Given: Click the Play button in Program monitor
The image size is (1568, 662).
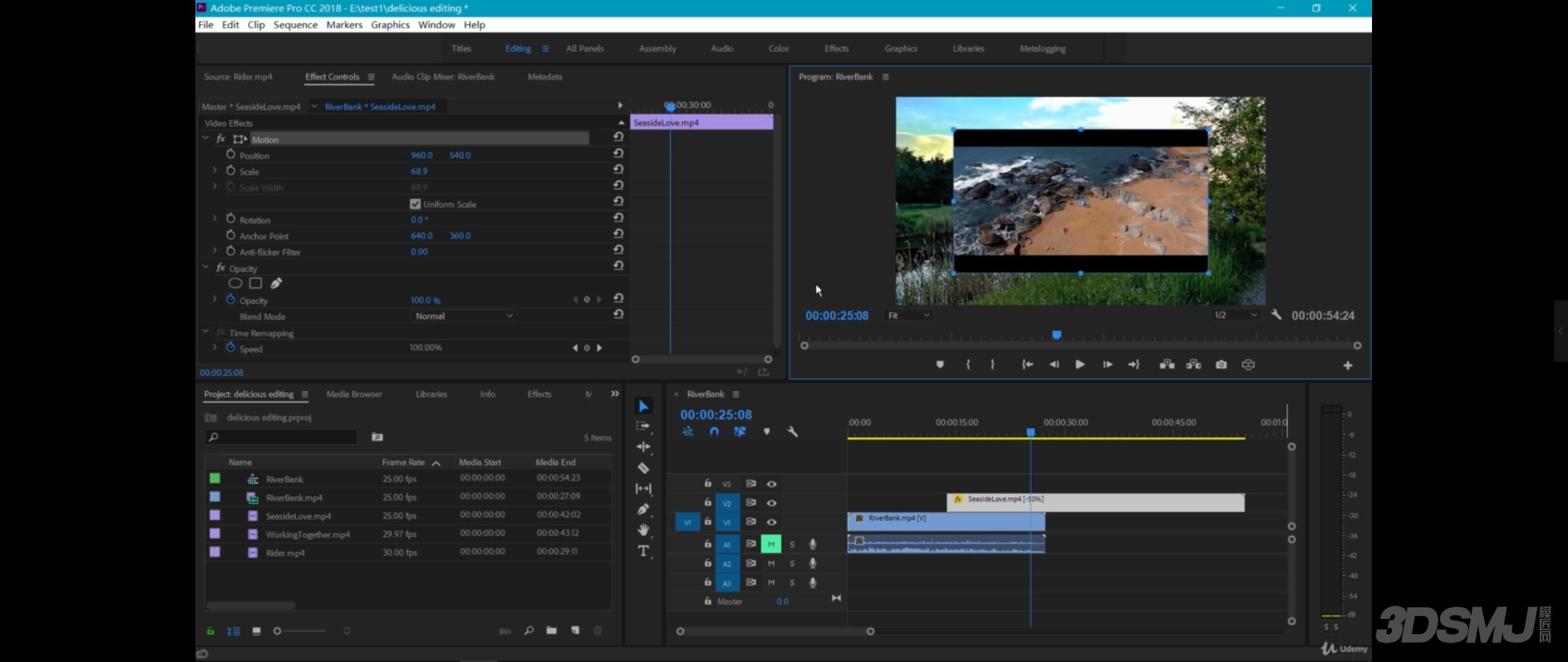Looking at the screenshot, I should 1080,365.
